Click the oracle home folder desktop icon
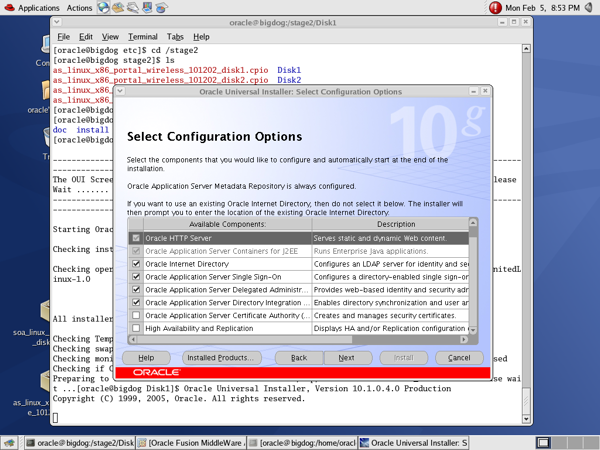Image resolution: width=600 pixels, height=450 pixels. 45,91
